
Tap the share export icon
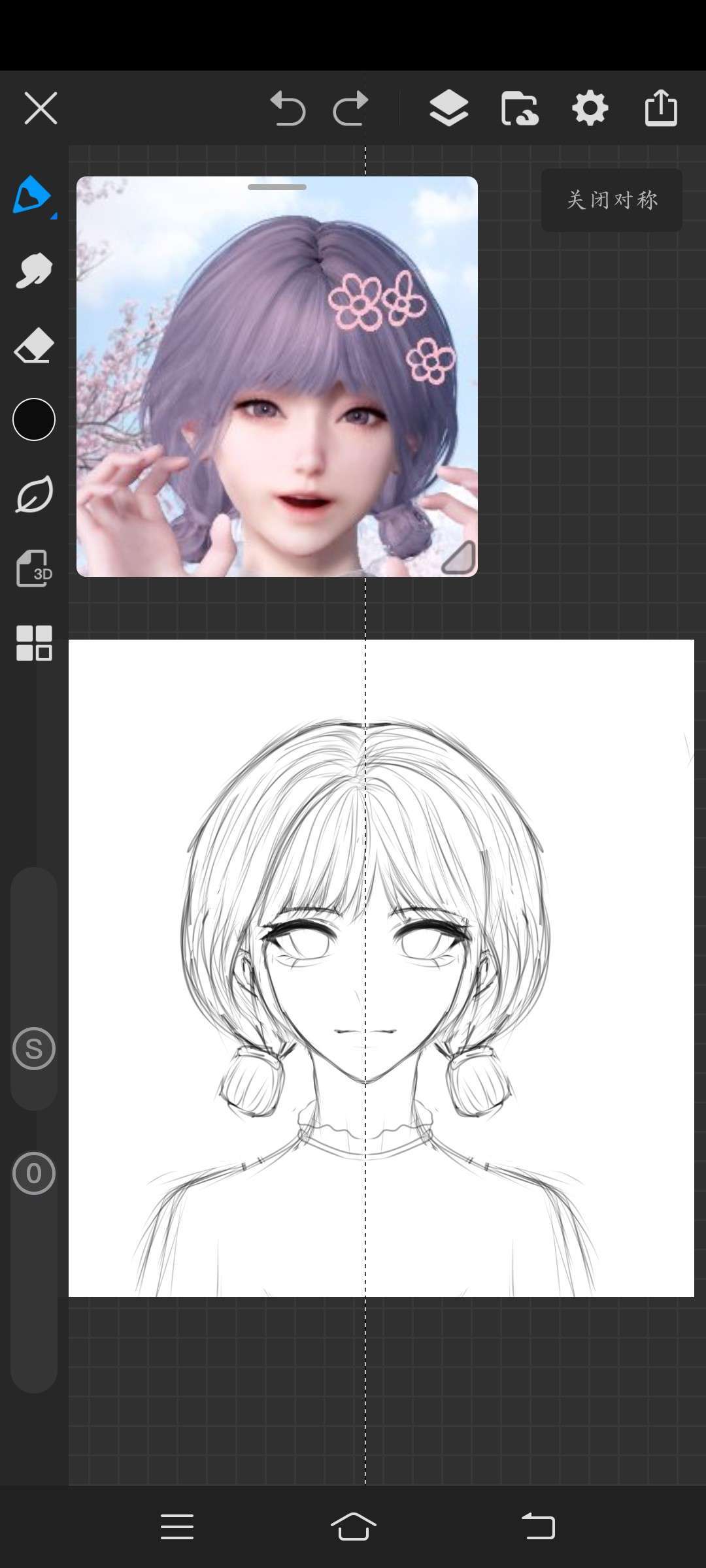(x=661, y=108)
